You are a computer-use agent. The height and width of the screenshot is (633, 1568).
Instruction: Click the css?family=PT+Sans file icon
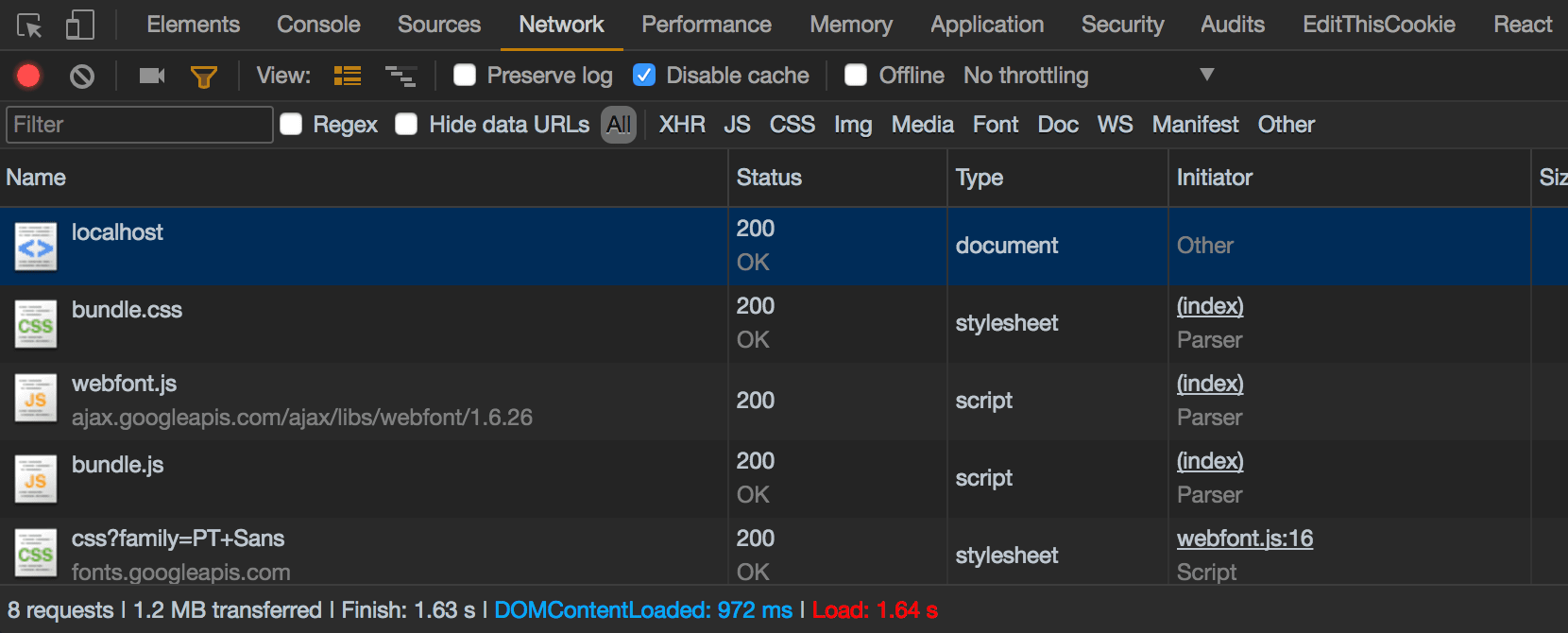point(36,554)
